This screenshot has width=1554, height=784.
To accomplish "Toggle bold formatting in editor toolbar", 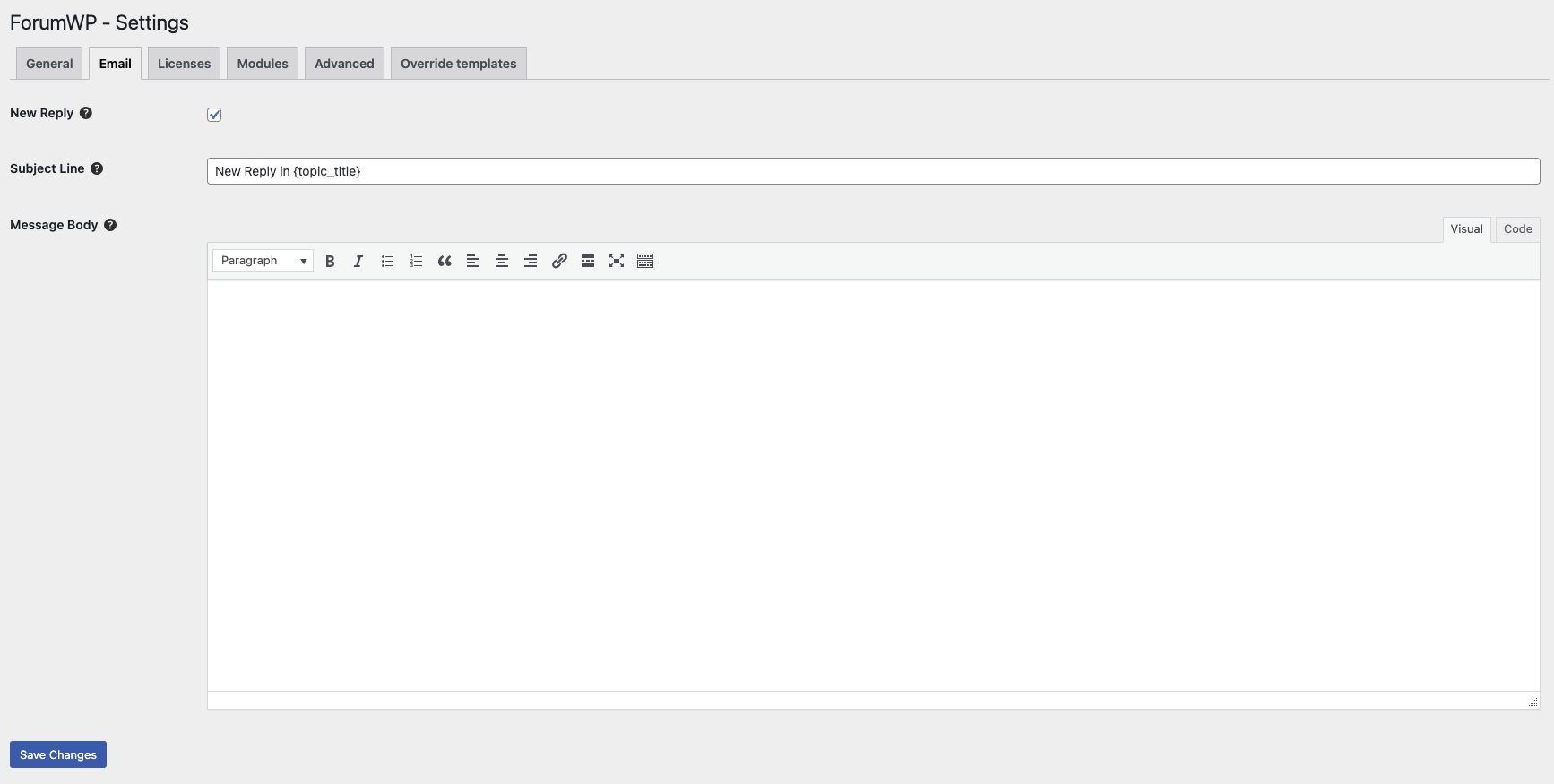I will click(330, 261).
